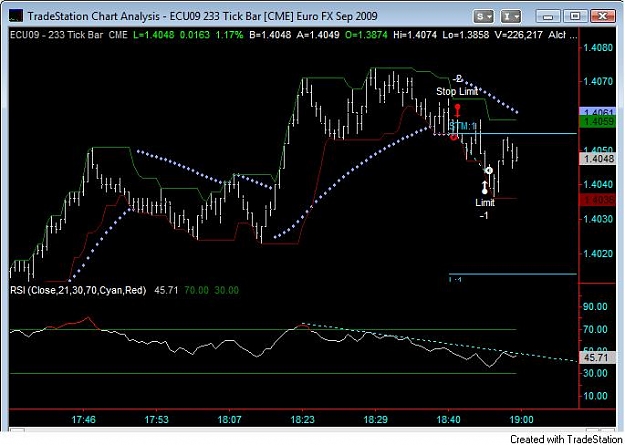Screen dimensions: 625x445
Task: Click the 18:23 time axis label
Action: (303, 419)
